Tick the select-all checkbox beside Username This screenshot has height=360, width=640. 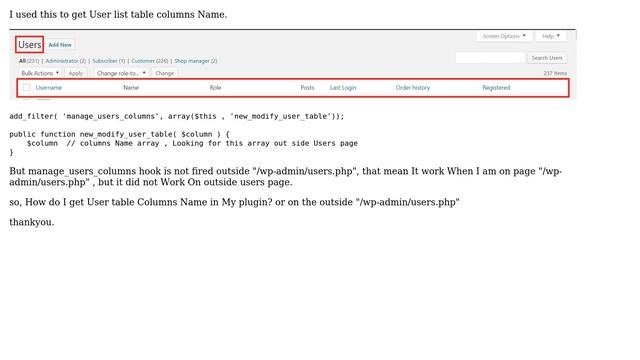pos(27,88)
